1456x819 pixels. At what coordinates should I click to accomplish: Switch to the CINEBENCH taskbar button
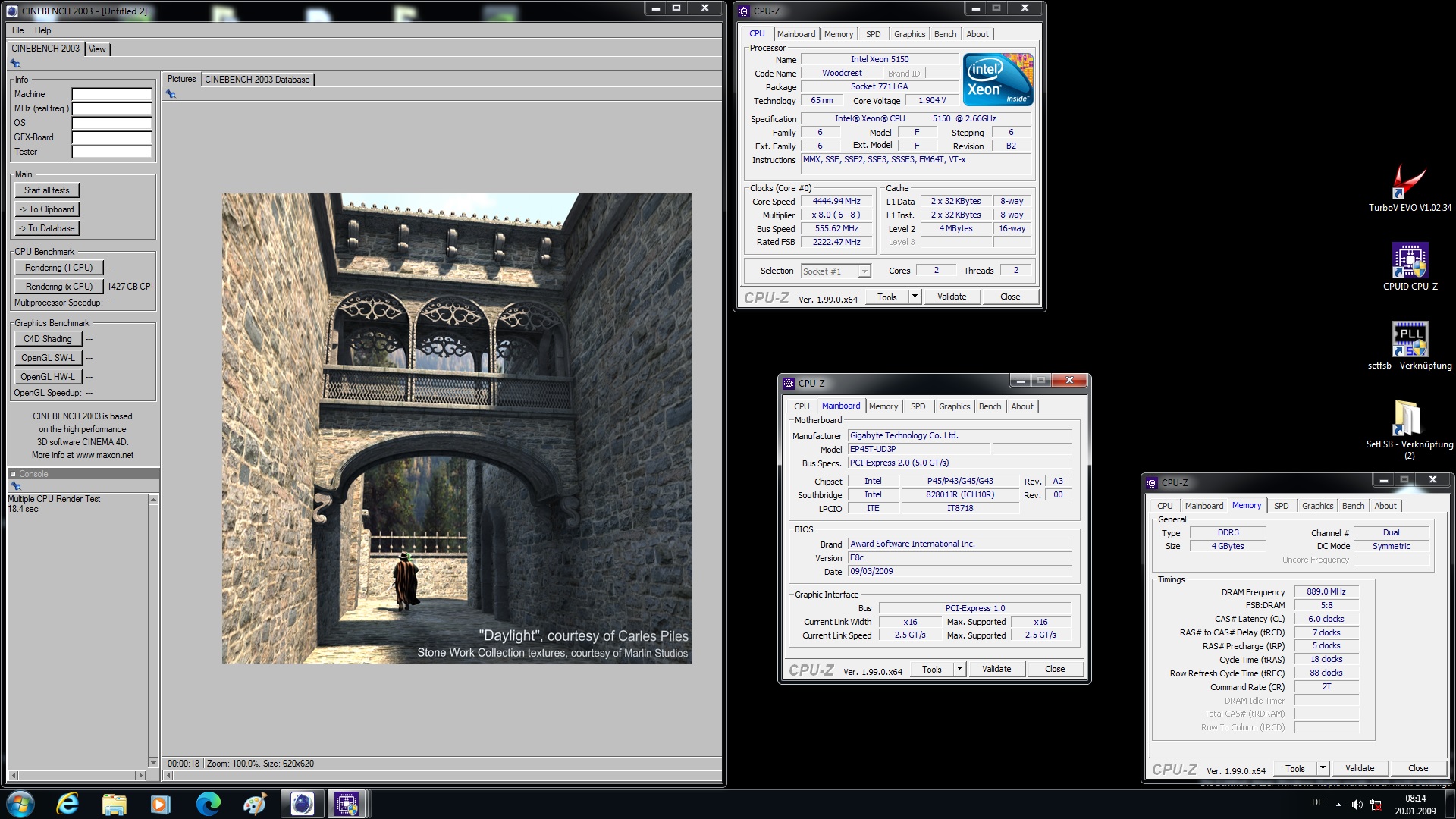pos(302,804)
